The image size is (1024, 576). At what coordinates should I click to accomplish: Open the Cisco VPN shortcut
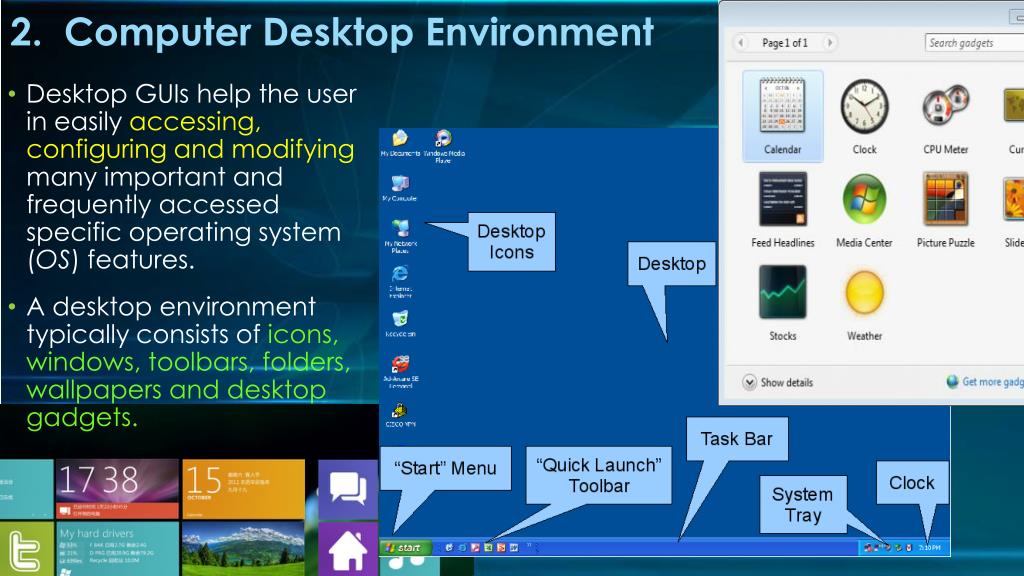[400, 415]
